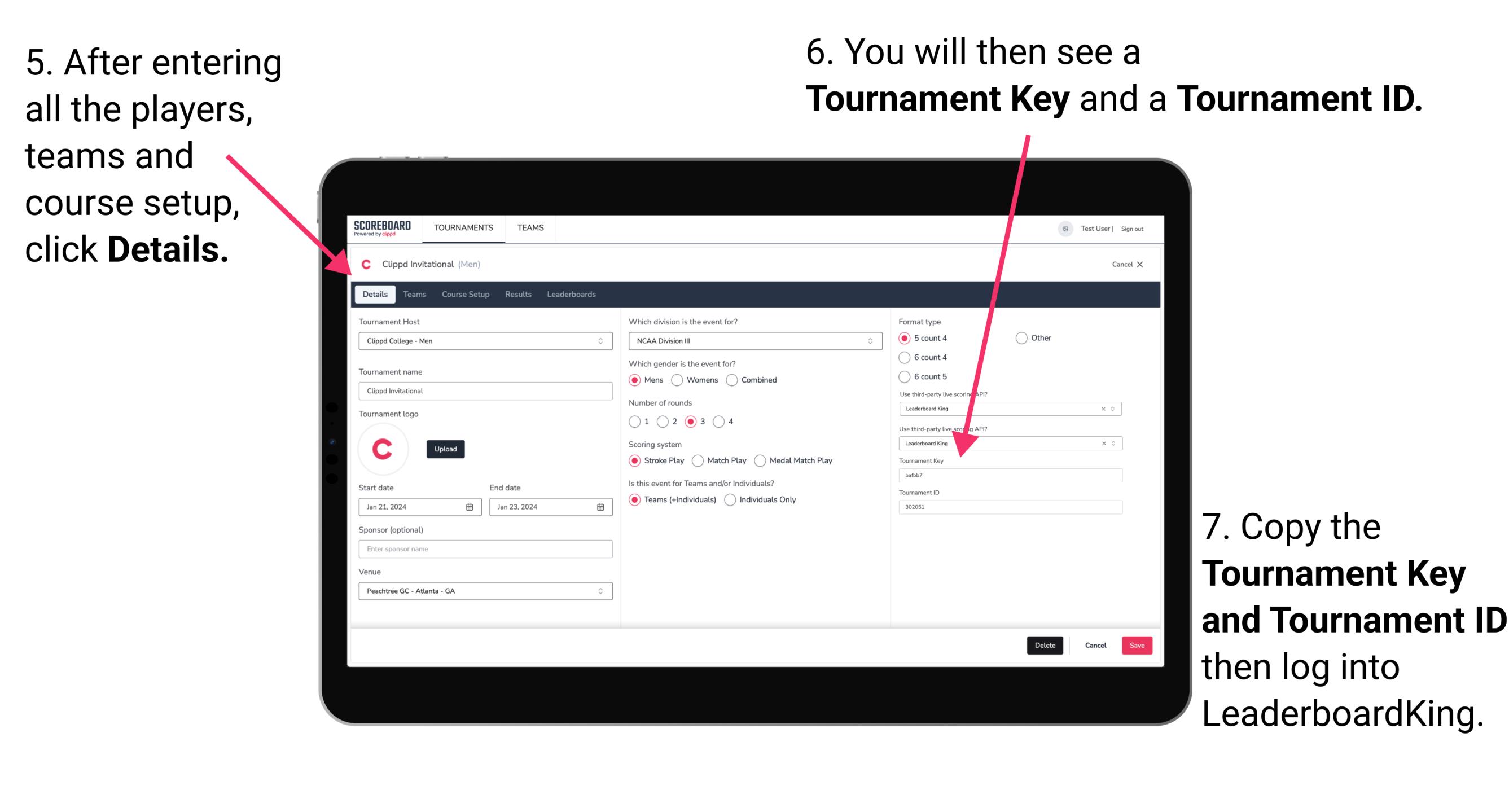This screenshot has width=1509, height=812.
Task: Expand Tournament Host dropdown
Action: (600, 340)
